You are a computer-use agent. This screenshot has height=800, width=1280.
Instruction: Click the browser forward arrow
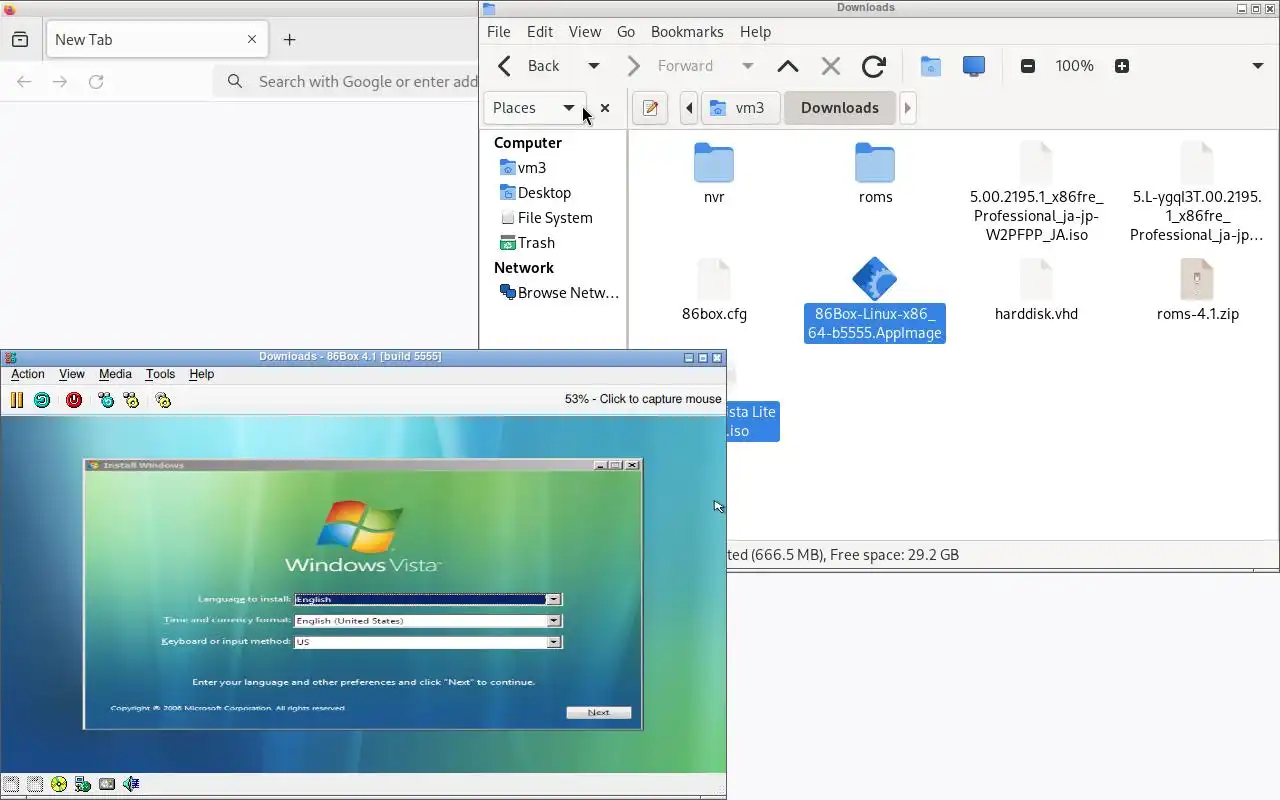click(x=60, y=82)
